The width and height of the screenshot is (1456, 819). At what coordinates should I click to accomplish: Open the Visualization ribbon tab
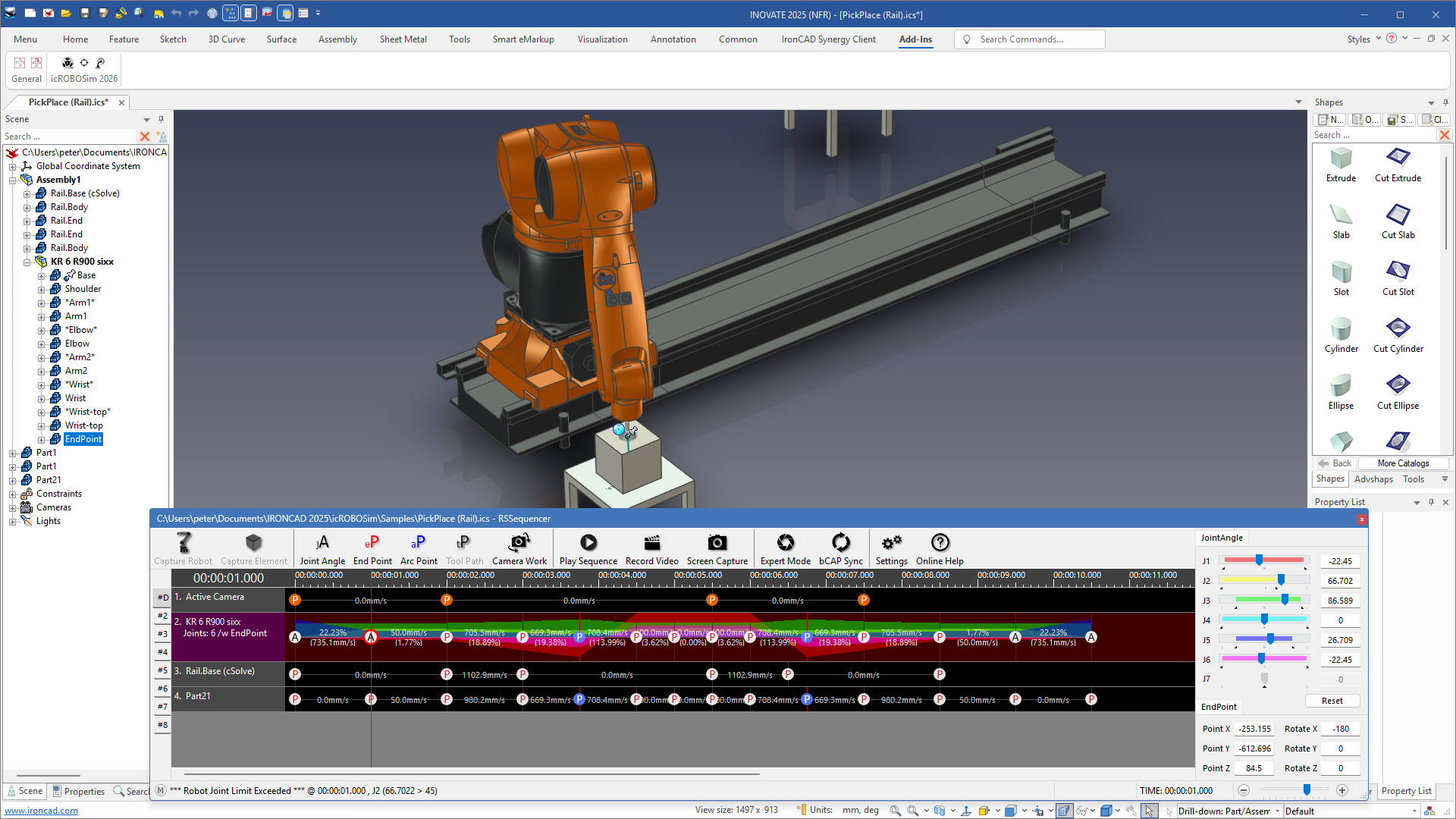pos(602,39)
